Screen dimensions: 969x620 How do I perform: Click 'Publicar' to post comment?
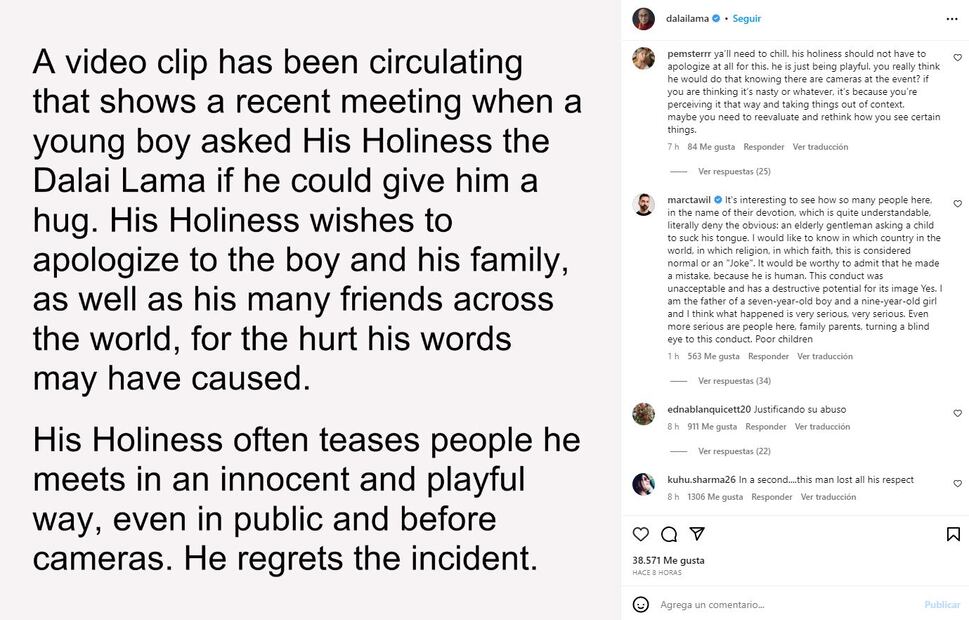(x=941, y=604)
